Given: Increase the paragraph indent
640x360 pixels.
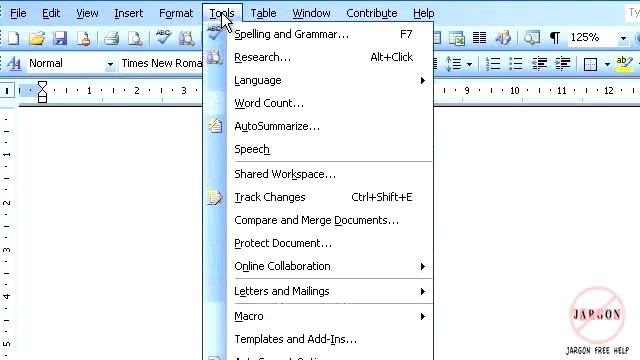Looking at the screenshot, I should click(562, 64).
